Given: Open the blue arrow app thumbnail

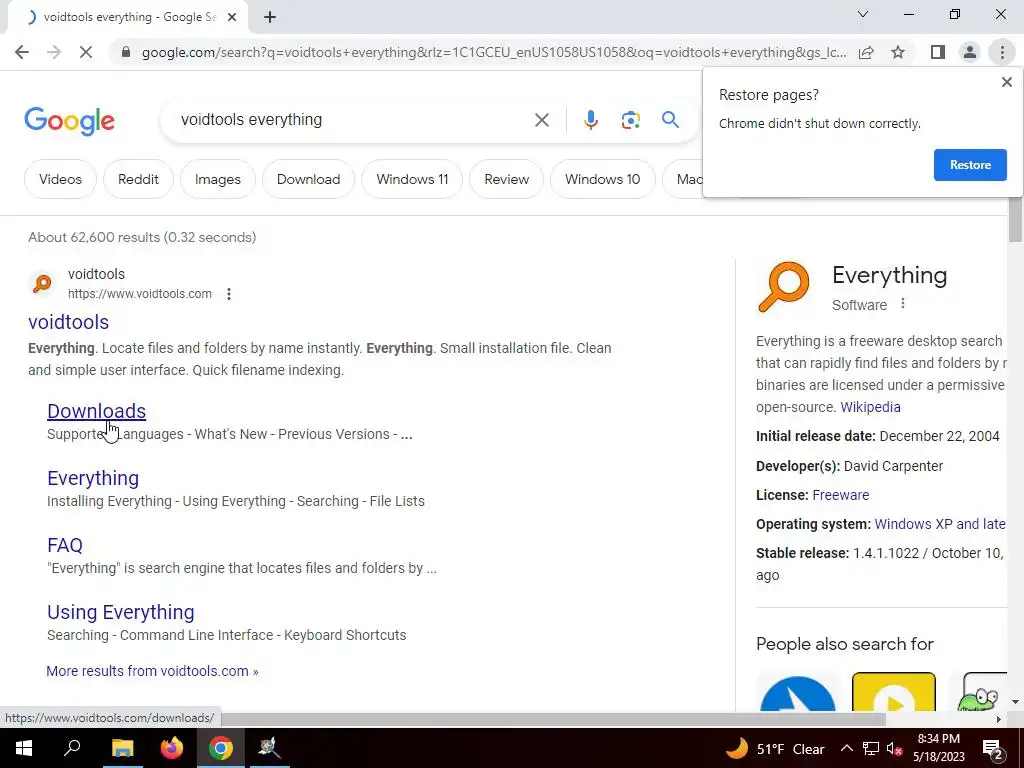Looking at the screenshot, I should (797, 693).
